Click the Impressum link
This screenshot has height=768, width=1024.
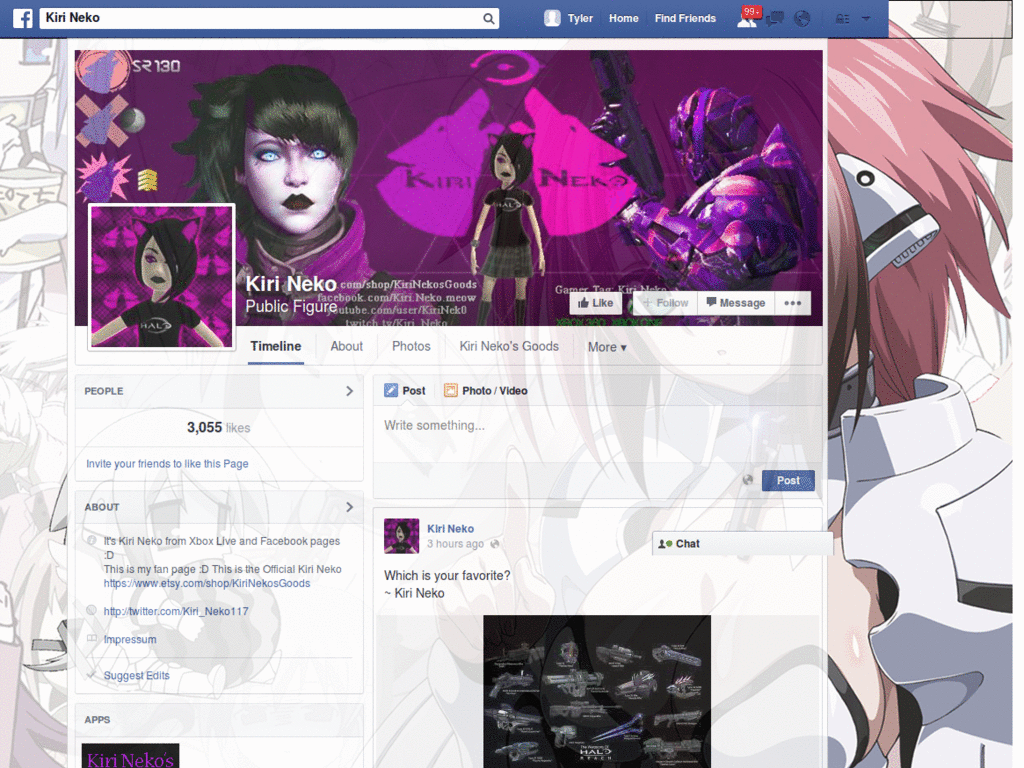(x=130, y=639)
